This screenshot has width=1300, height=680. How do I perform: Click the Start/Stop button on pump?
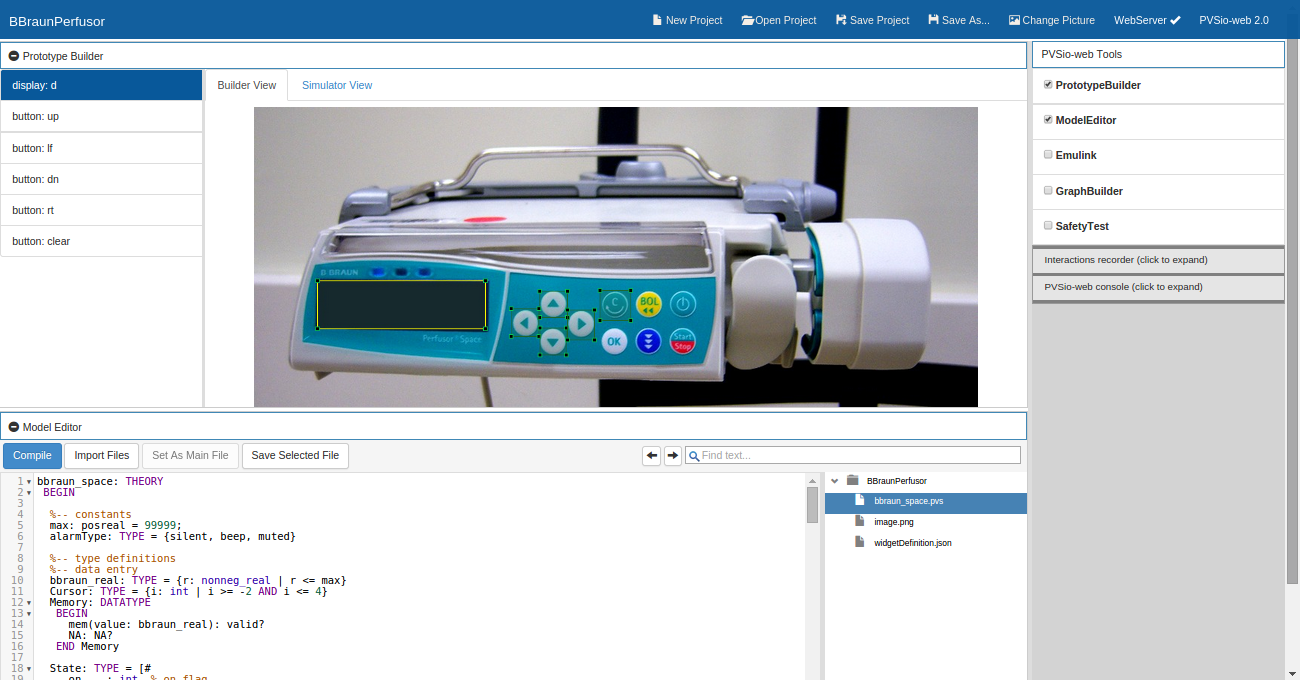(x=682, y=341)
